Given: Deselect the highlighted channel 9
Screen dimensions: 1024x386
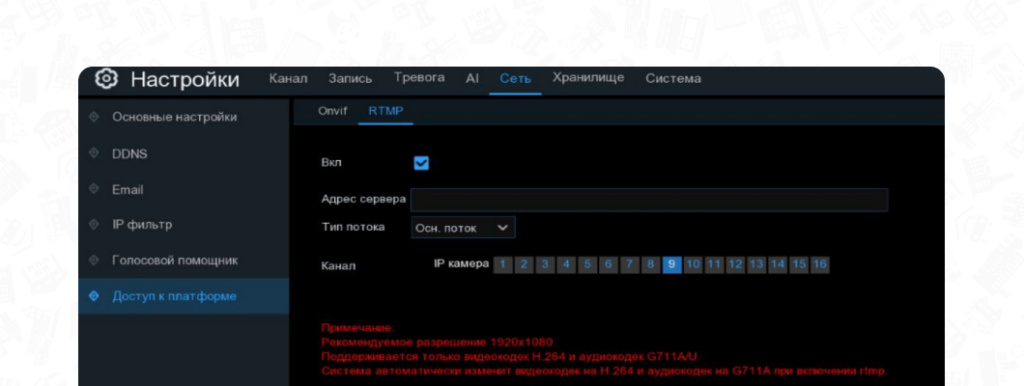Looking at the screenshot, I should [672, 265].
